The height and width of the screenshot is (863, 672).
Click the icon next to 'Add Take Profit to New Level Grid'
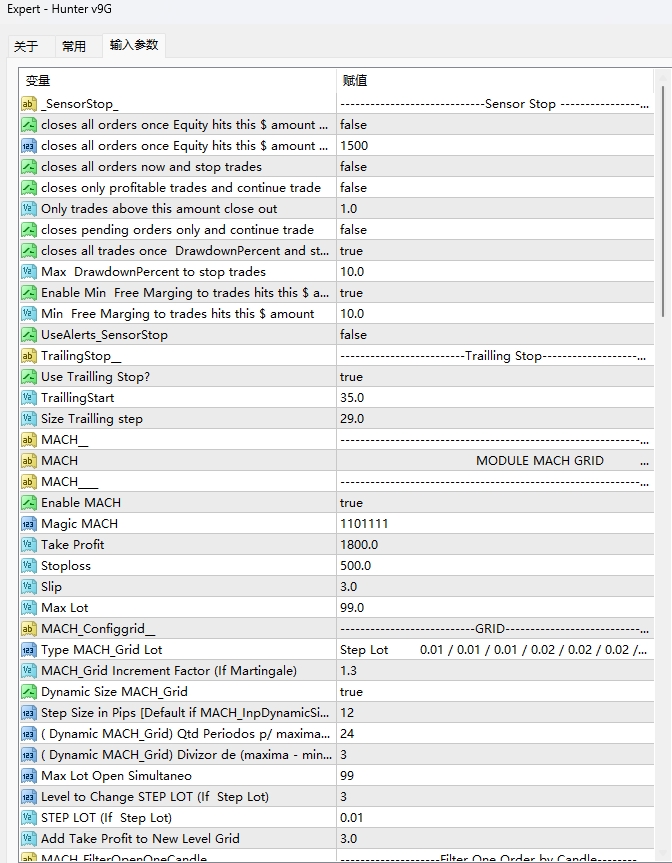pyautogui.click(x=29, y=839)
